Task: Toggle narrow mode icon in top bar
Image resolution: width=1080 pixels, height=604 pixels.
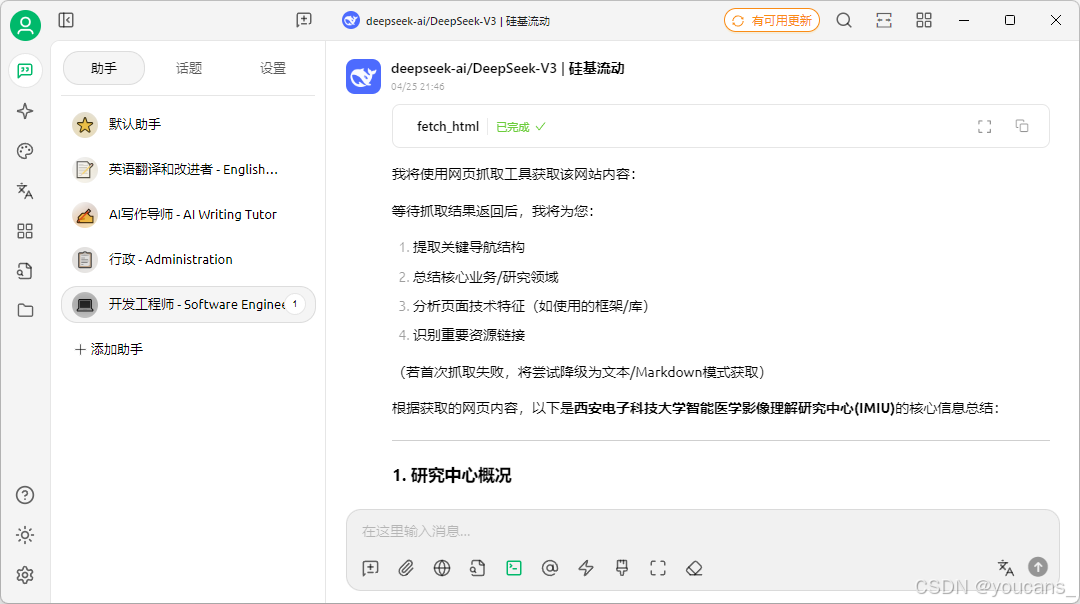Action: pos(884,21)
